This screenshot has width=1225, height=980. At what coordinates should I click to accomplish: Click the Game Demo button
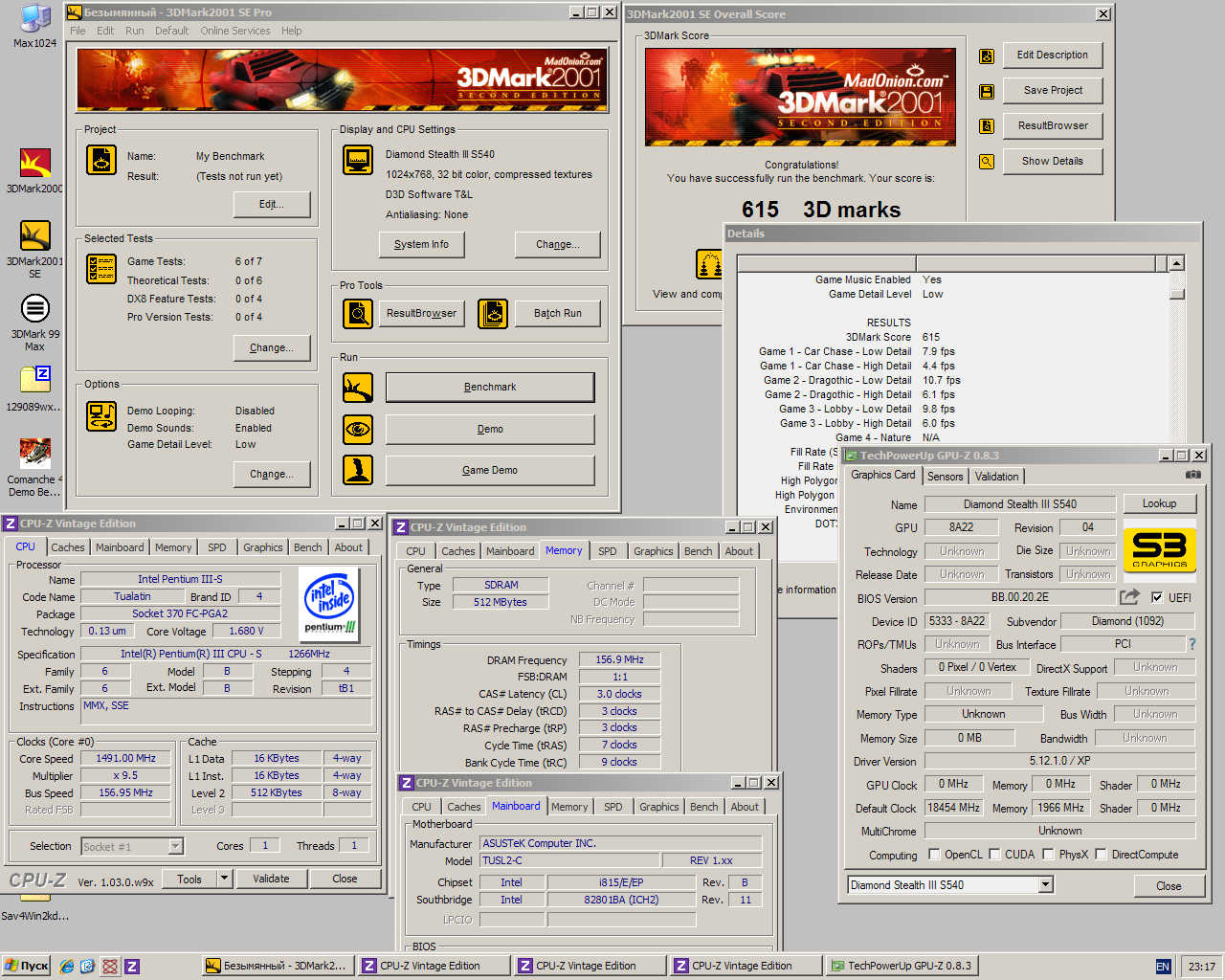490,471
